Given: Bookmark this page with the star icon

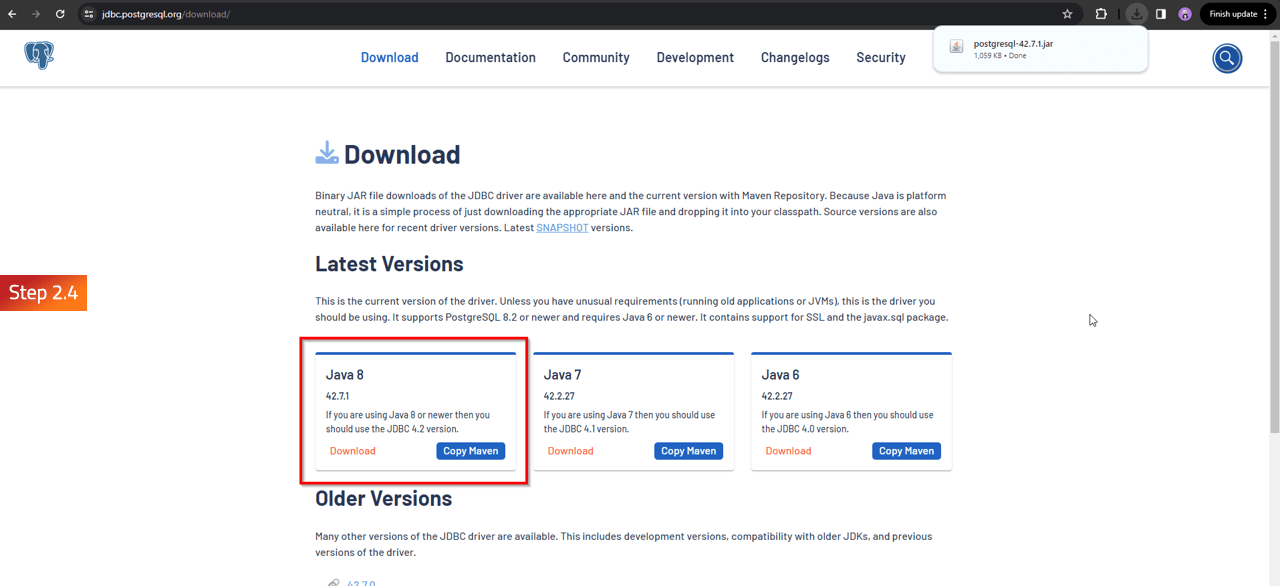Looking at the screenshot, I should 1067,14.
